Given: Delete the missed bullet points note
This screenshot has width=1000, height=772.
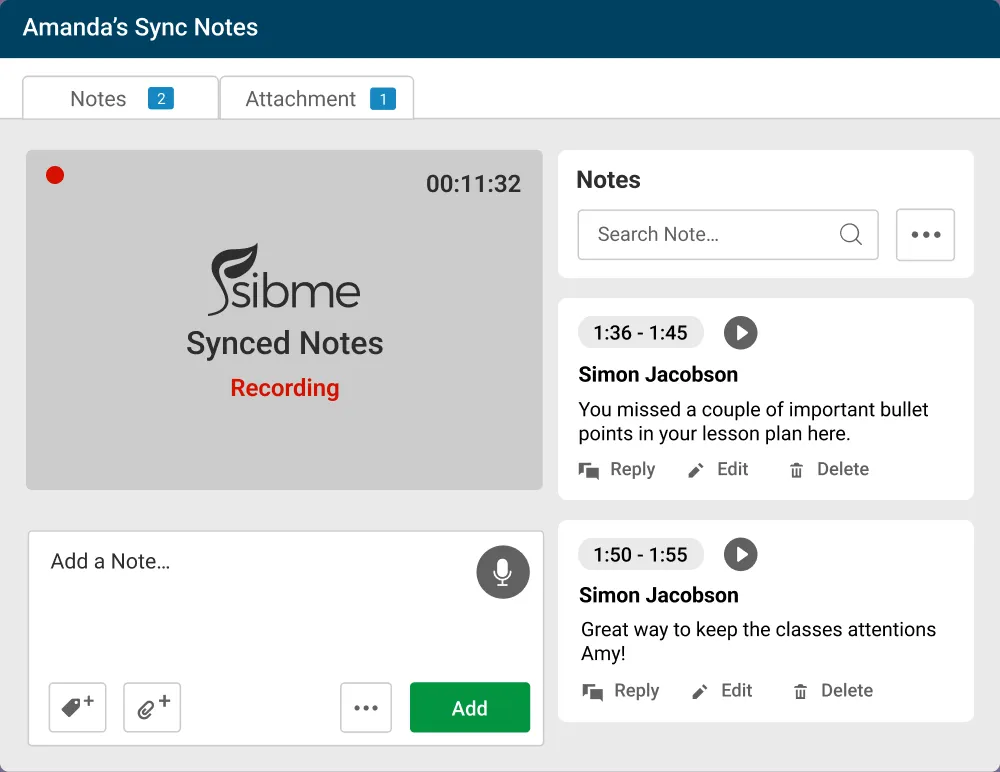Looking at the screenshot, I should pos(829,470).
